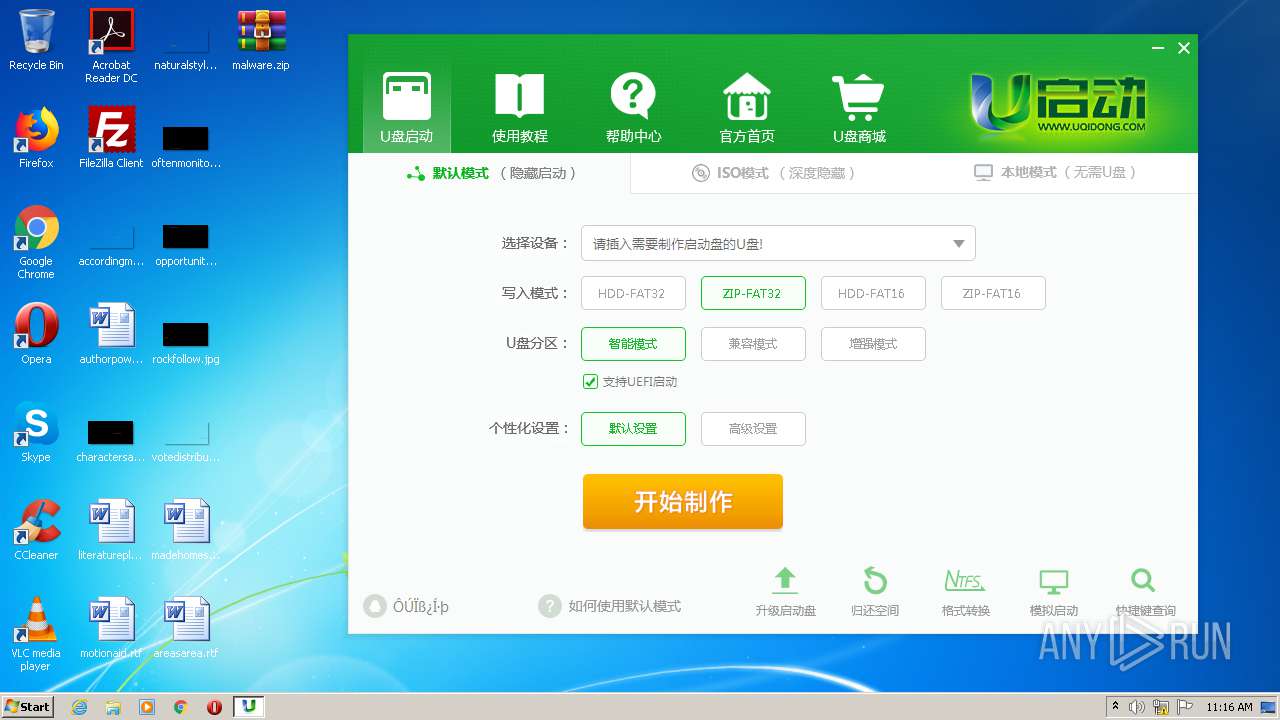Image resolution: width=1280 pixels, height=720 pixels.
Task: Click the volume icon in system tray
Action: [1137, 707]
